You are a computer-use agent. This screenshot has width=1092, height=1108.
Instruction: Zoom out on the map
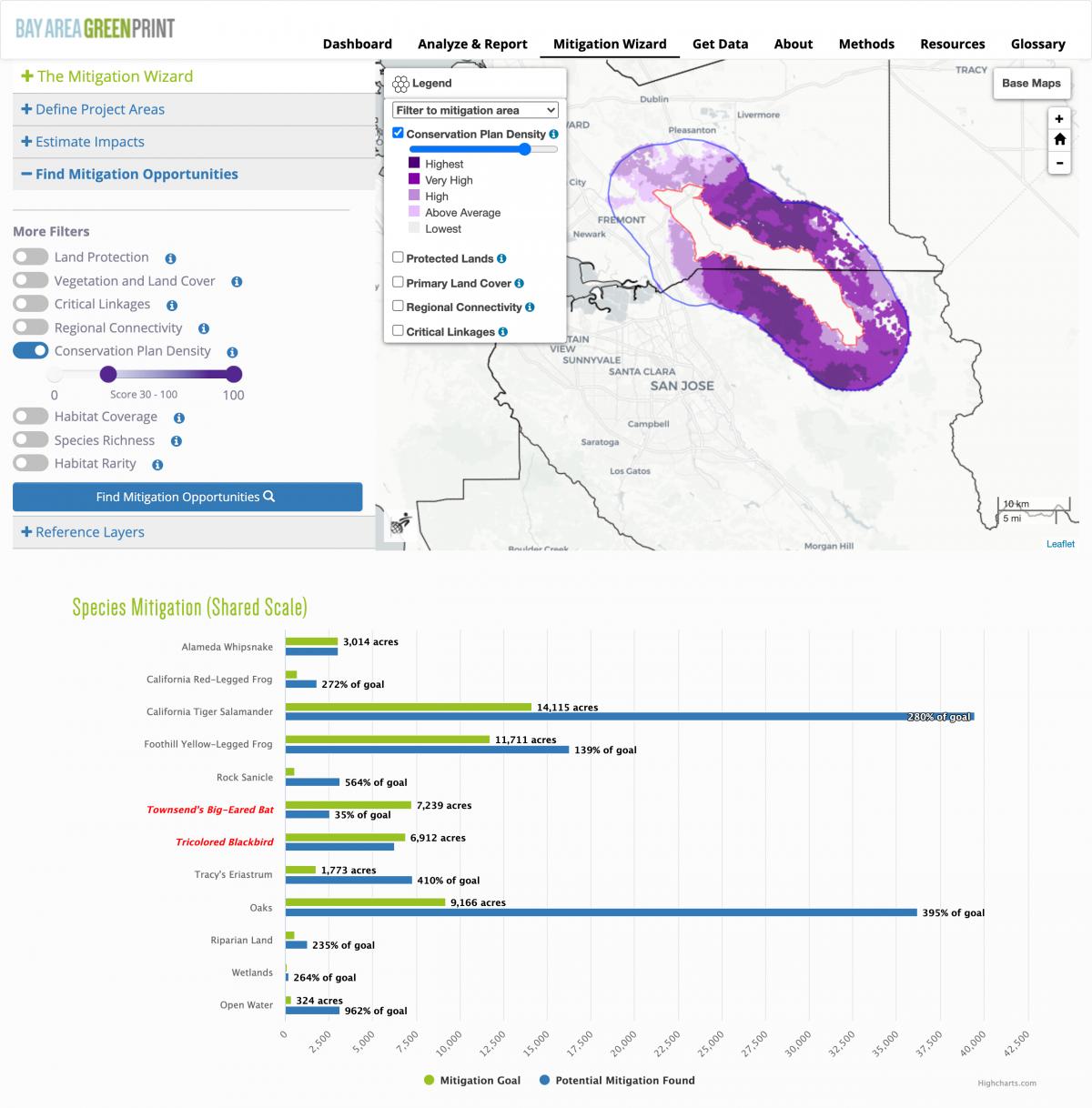click(1059, 163)
